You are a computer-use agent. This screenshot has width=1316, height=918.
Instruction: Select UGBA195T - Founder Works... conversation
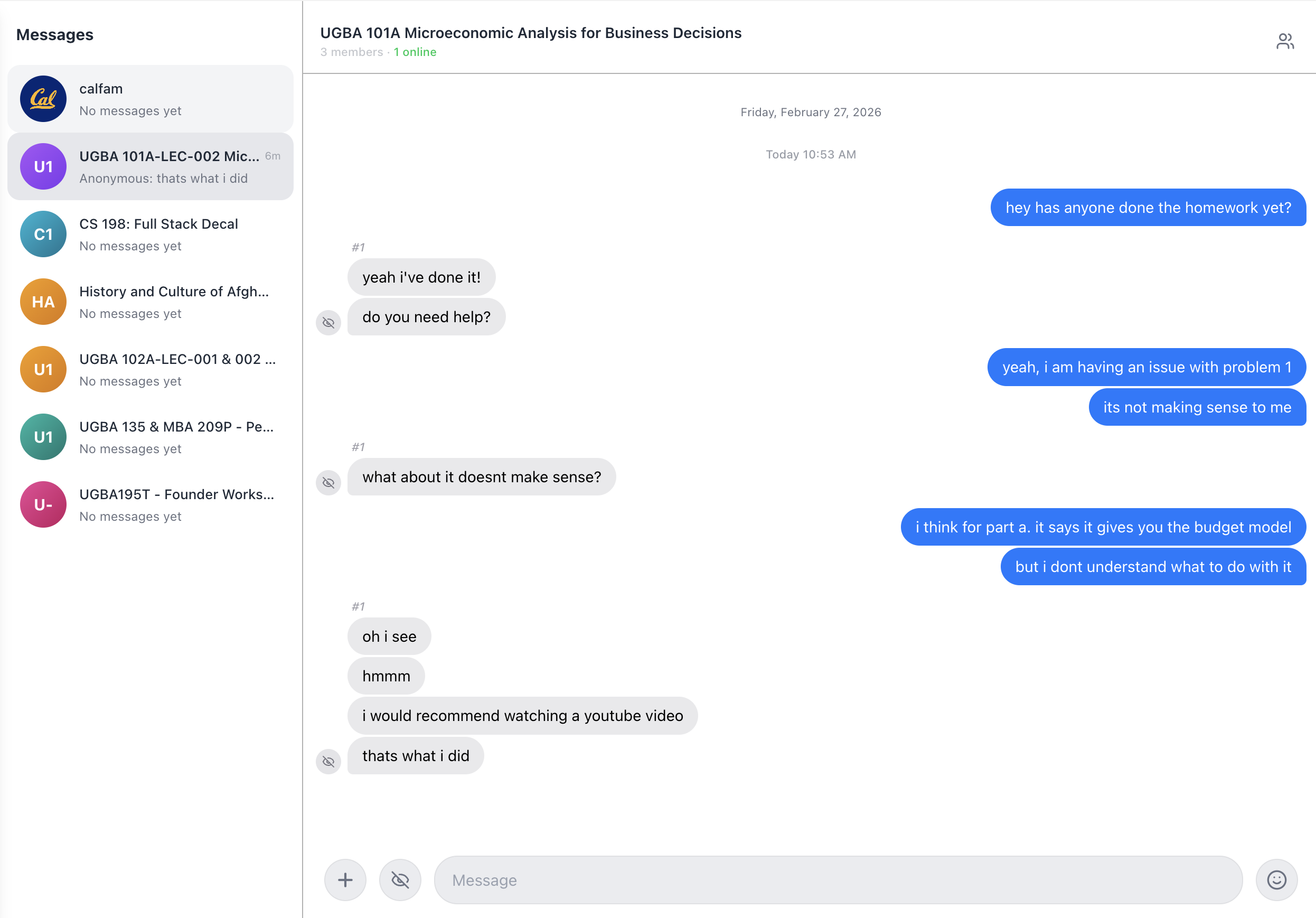click(x=177, y=504)
